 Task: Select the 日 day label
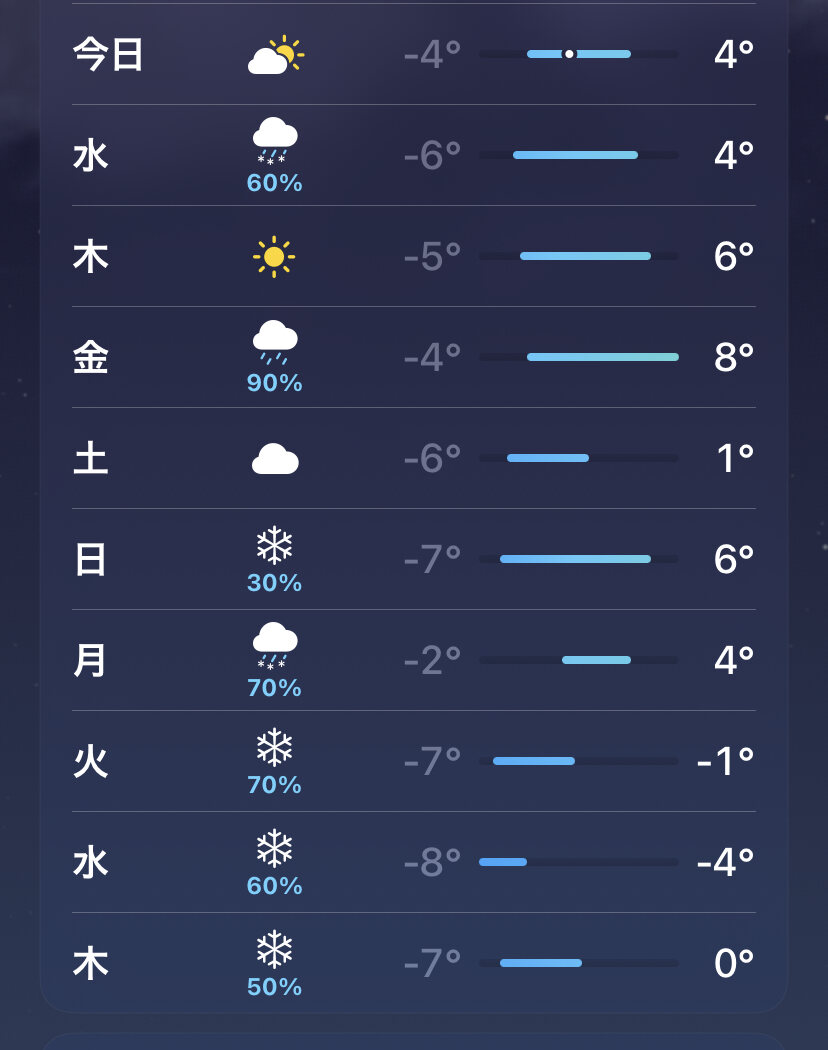coord(90,560)
